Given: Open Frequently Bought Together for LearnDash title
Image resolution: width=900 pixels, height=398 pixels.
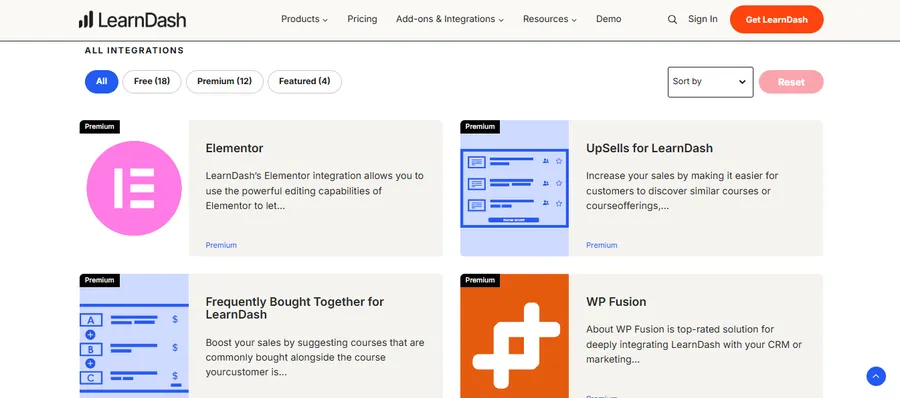Looking at the screenshot, I should click(294, 308).
